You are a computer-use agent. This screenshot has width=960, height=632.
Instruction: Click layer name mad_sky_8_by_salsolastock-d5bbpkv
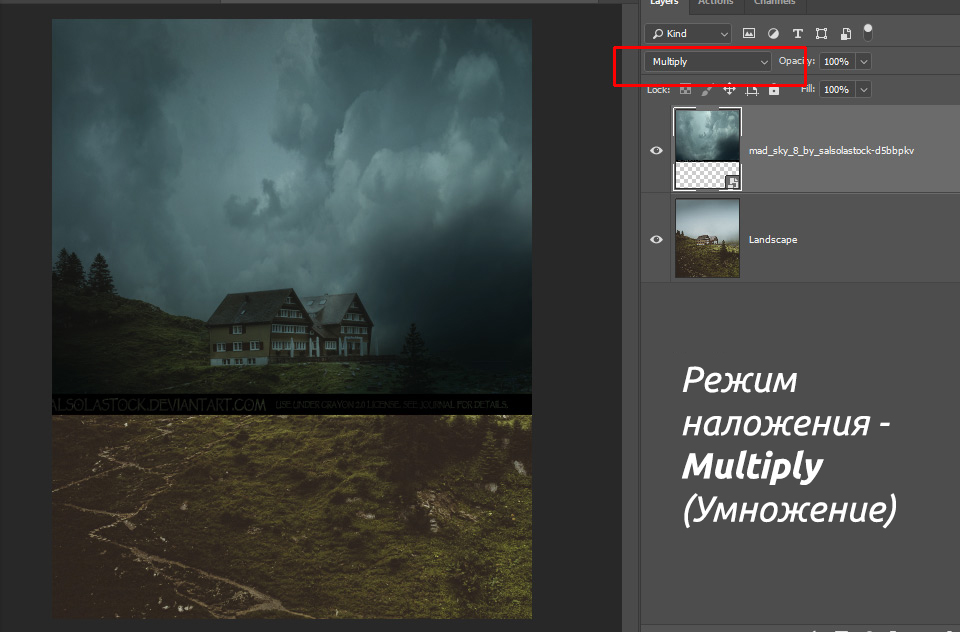pos(831,151)
